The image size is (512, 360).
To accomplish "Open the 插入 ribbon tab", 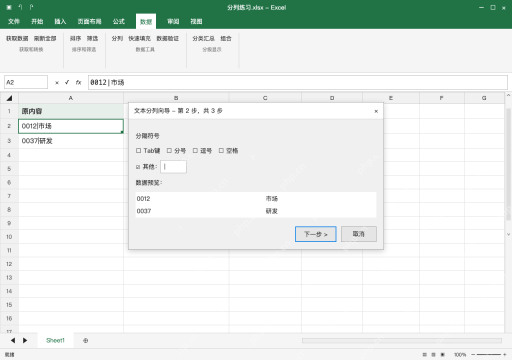I will point(60,22).
